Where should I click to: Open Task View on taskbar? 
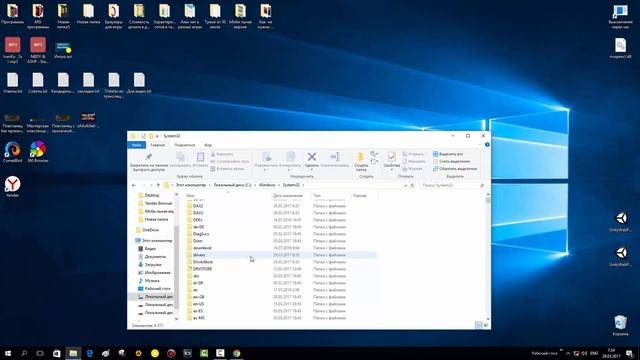[x=40, y=353]
